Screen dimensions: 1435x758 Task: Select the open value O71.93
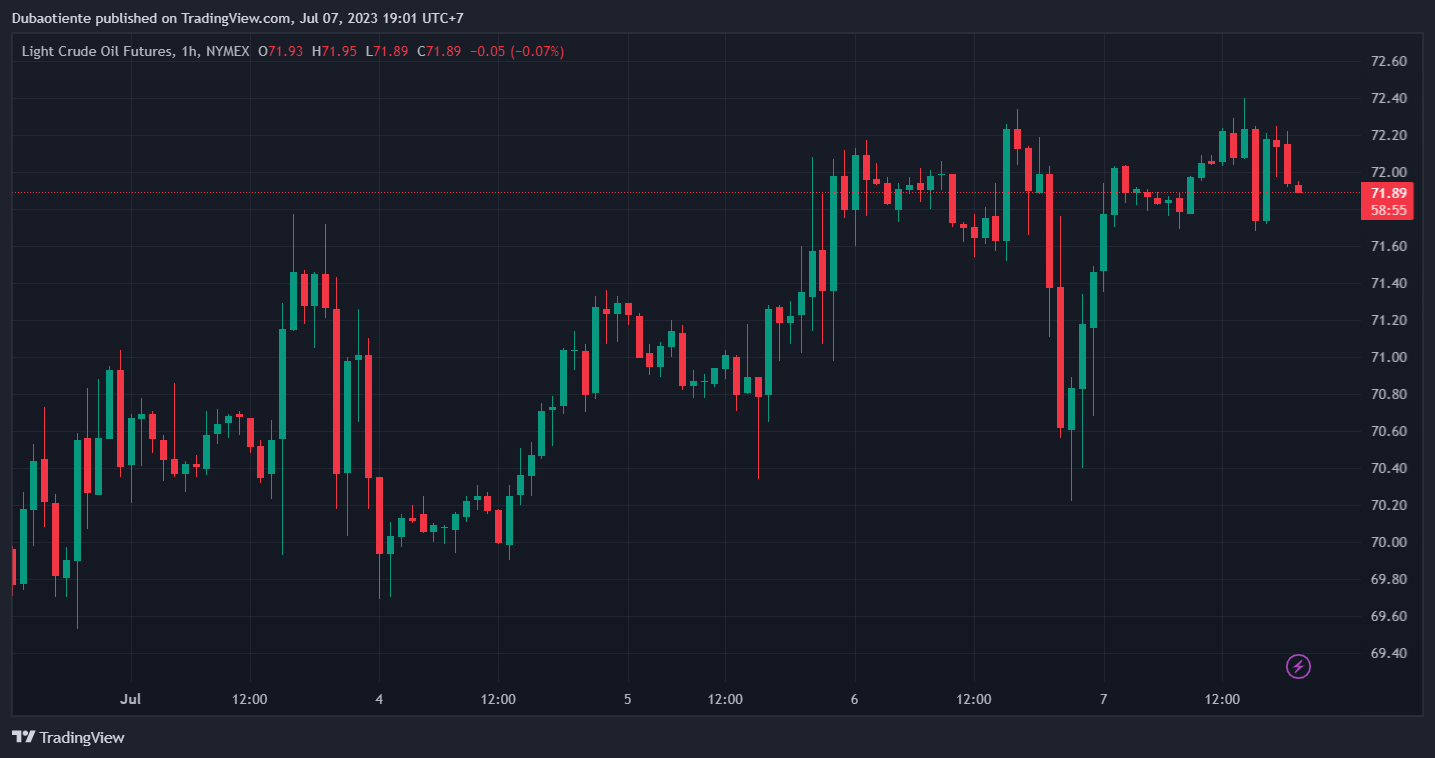(281, 51)
